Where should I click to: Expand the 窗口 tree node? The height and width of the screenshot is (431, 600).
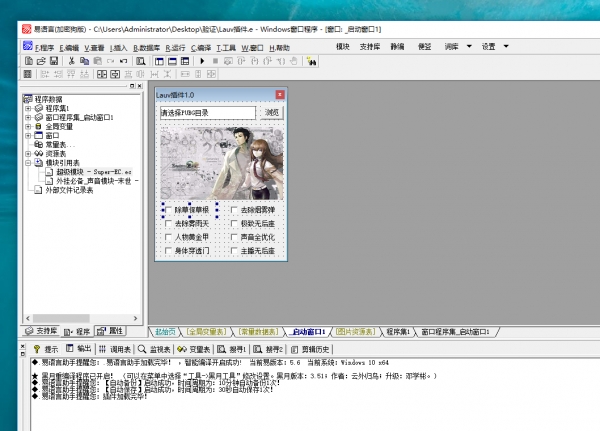(28, 136)
